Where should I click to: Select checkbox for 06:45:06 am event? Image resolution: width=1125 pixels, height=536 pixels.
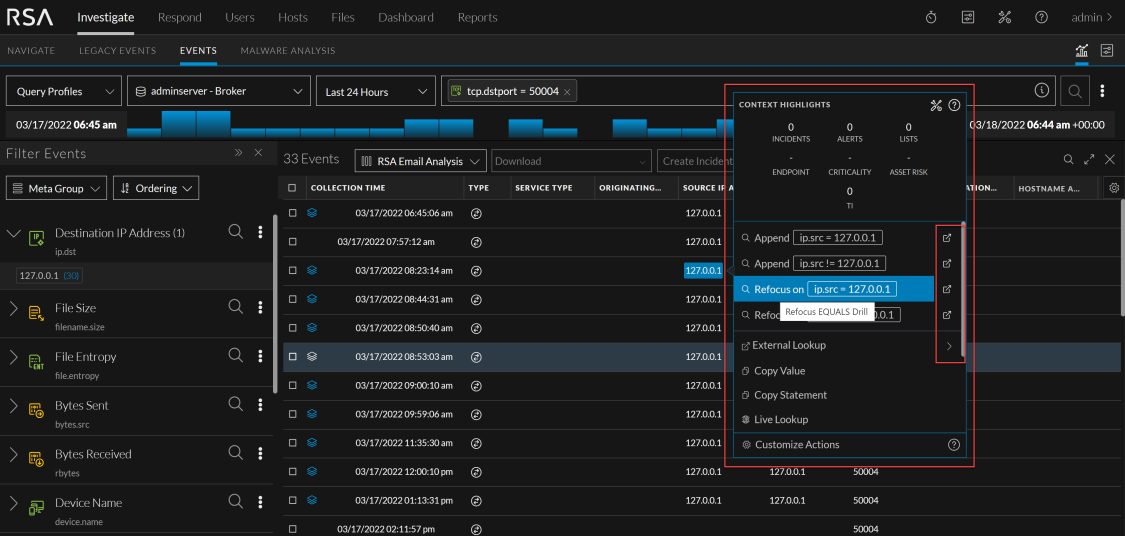click(292, 213)
